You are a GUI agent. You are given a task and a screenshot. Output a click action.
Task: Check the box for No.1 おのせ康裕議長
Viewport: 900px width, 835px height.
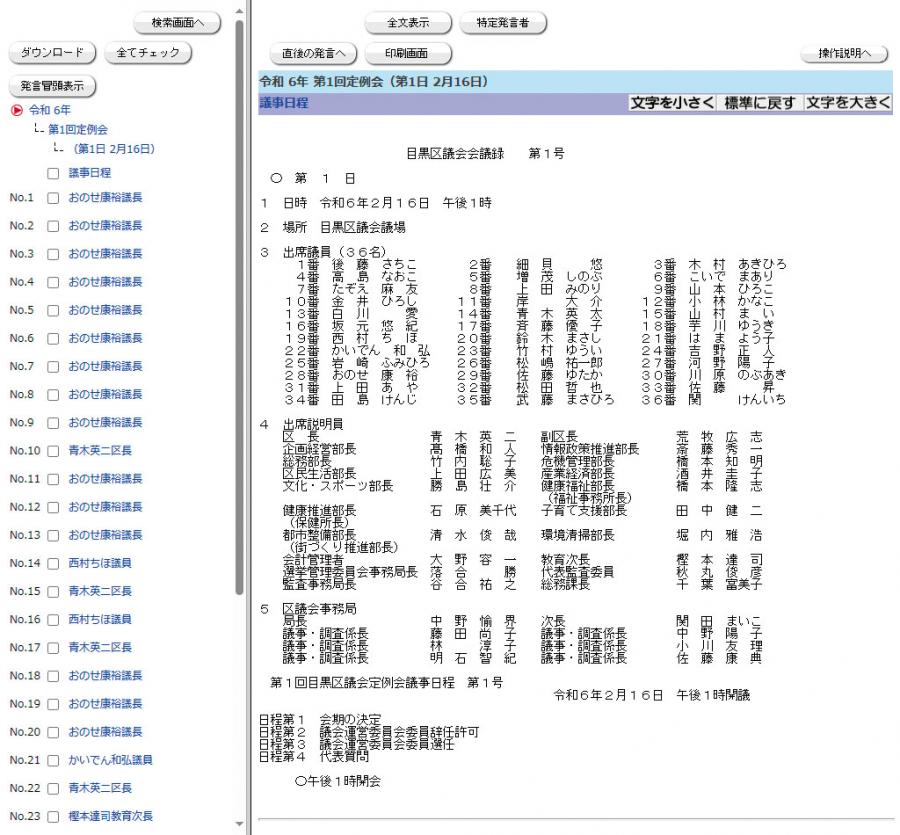click(54, 198)
